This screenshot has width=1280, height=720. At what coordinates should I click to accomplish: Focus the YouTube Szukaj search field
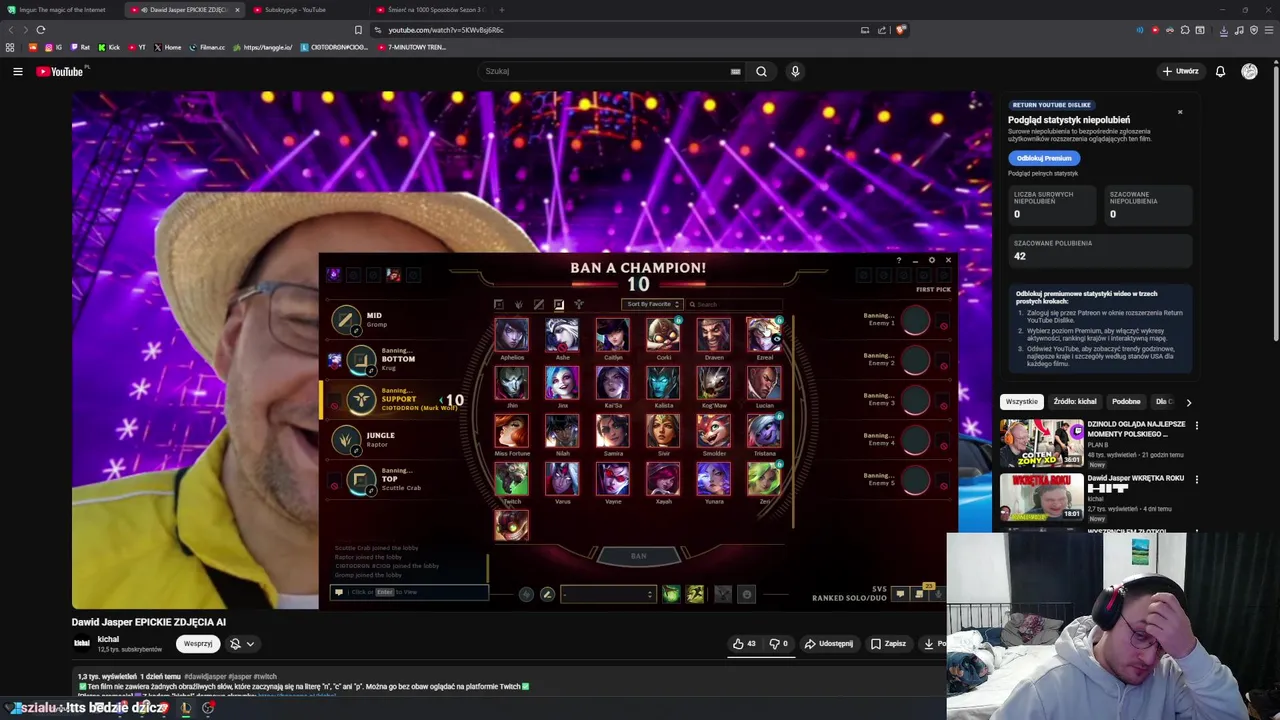point(605,71)
